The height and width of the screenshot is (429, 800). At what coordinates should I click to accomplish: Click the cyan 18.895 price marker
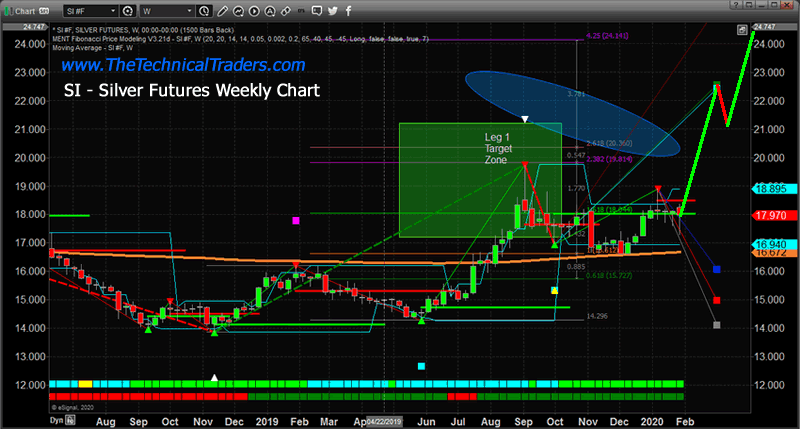coord(773,189)
